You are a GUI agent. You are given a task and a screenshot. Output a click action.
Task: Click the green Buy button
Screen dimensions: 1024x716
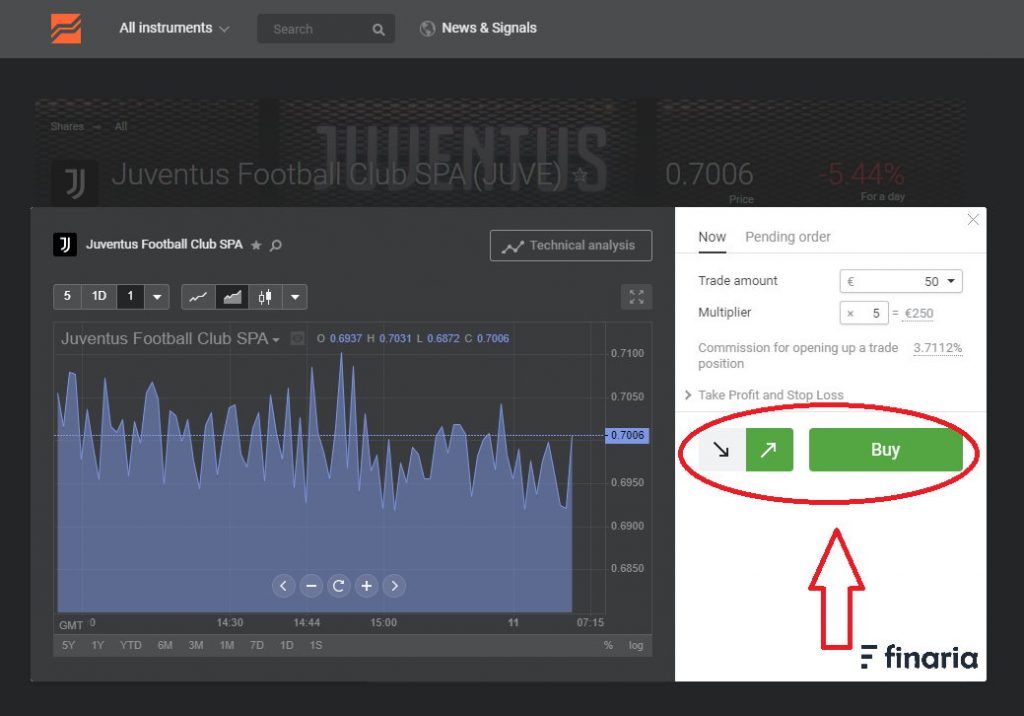(x=886, y=449)
